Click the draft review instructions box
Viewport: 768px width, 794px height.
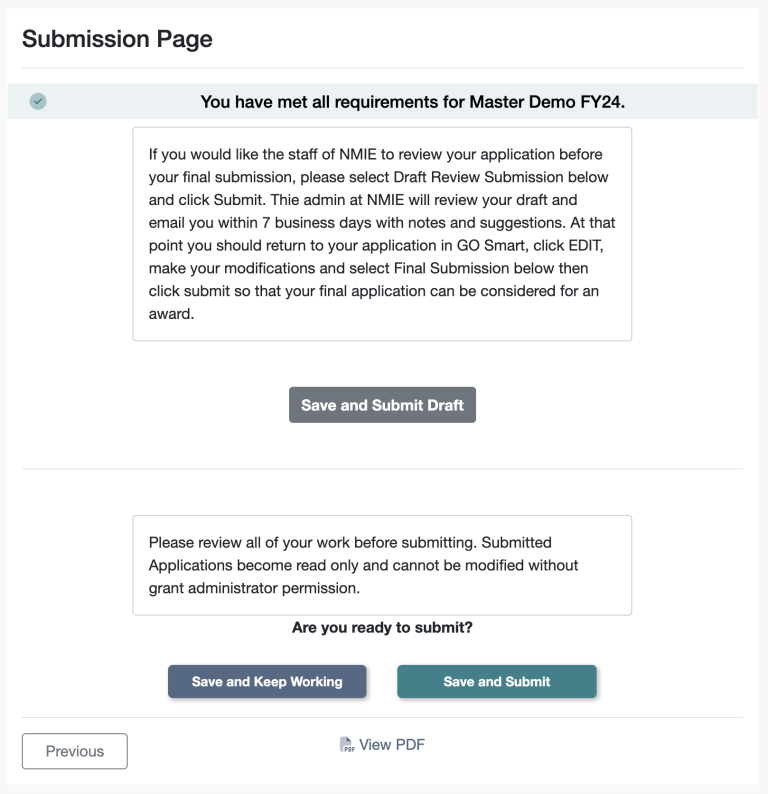point(382,233)
